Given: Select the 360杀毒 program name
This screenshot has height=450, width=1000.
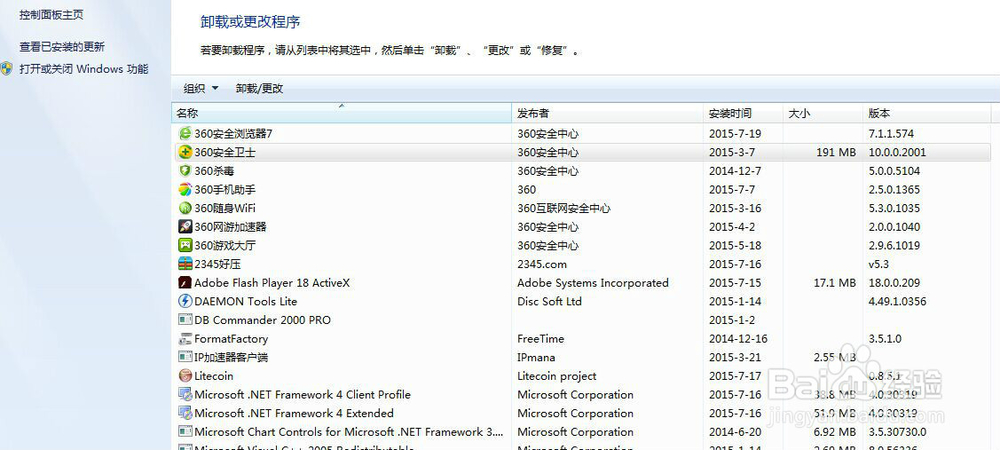Looking at the screenshot, I should (214, 171).
